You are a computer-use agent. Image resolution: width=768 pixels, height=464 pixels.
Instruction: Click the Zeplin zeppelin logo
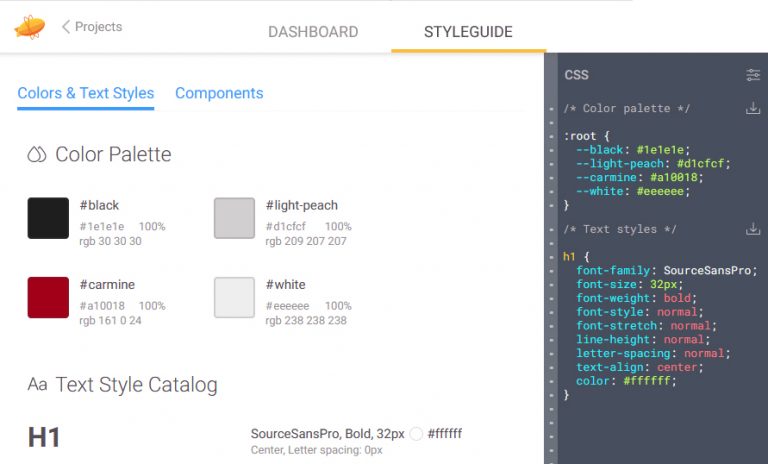30,27
